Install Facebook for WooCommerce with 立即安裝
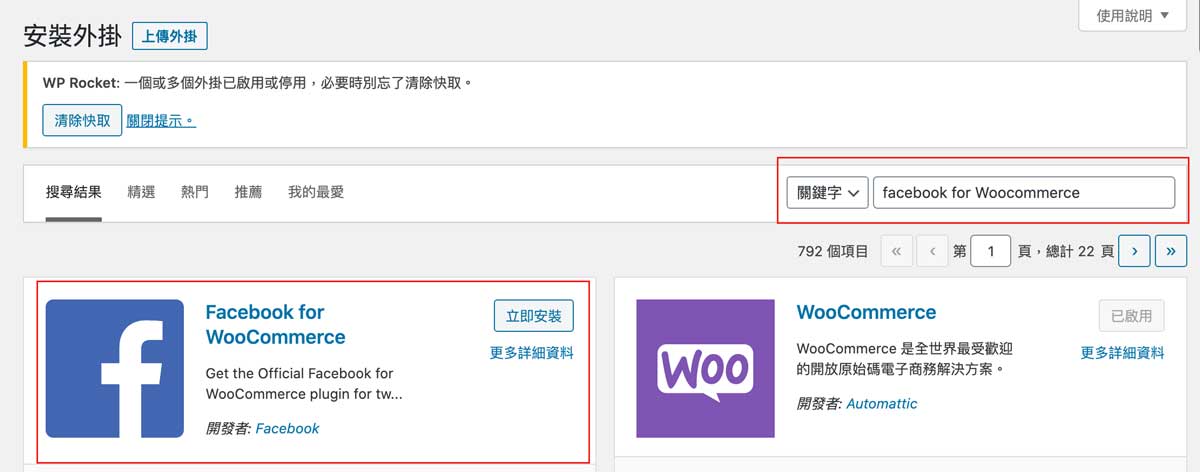The height and width of the screenshot is (472, 1200). tap(534, 316)
